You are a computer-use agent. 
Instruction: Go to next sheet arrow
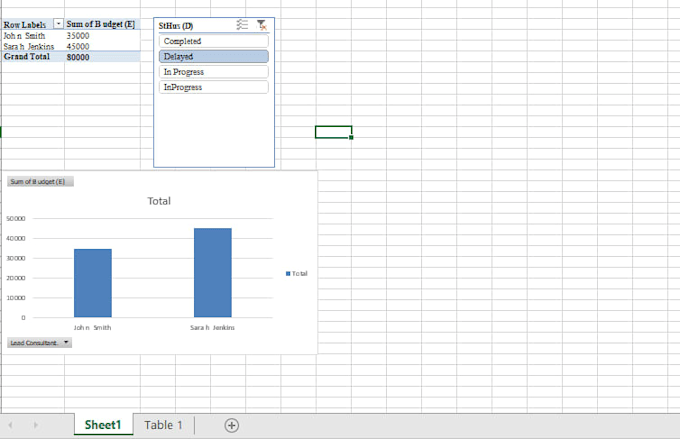click(x=36, y=425)
